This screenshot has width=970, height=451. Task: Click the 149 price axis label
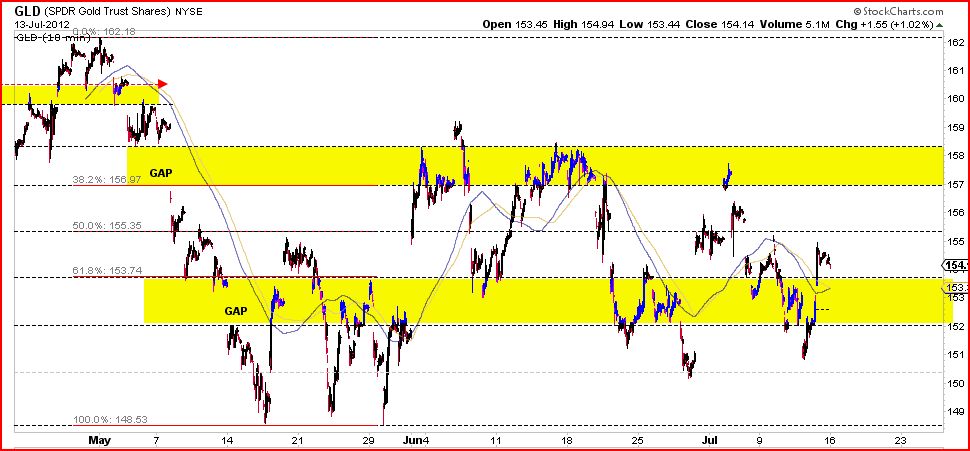point(956,411)
